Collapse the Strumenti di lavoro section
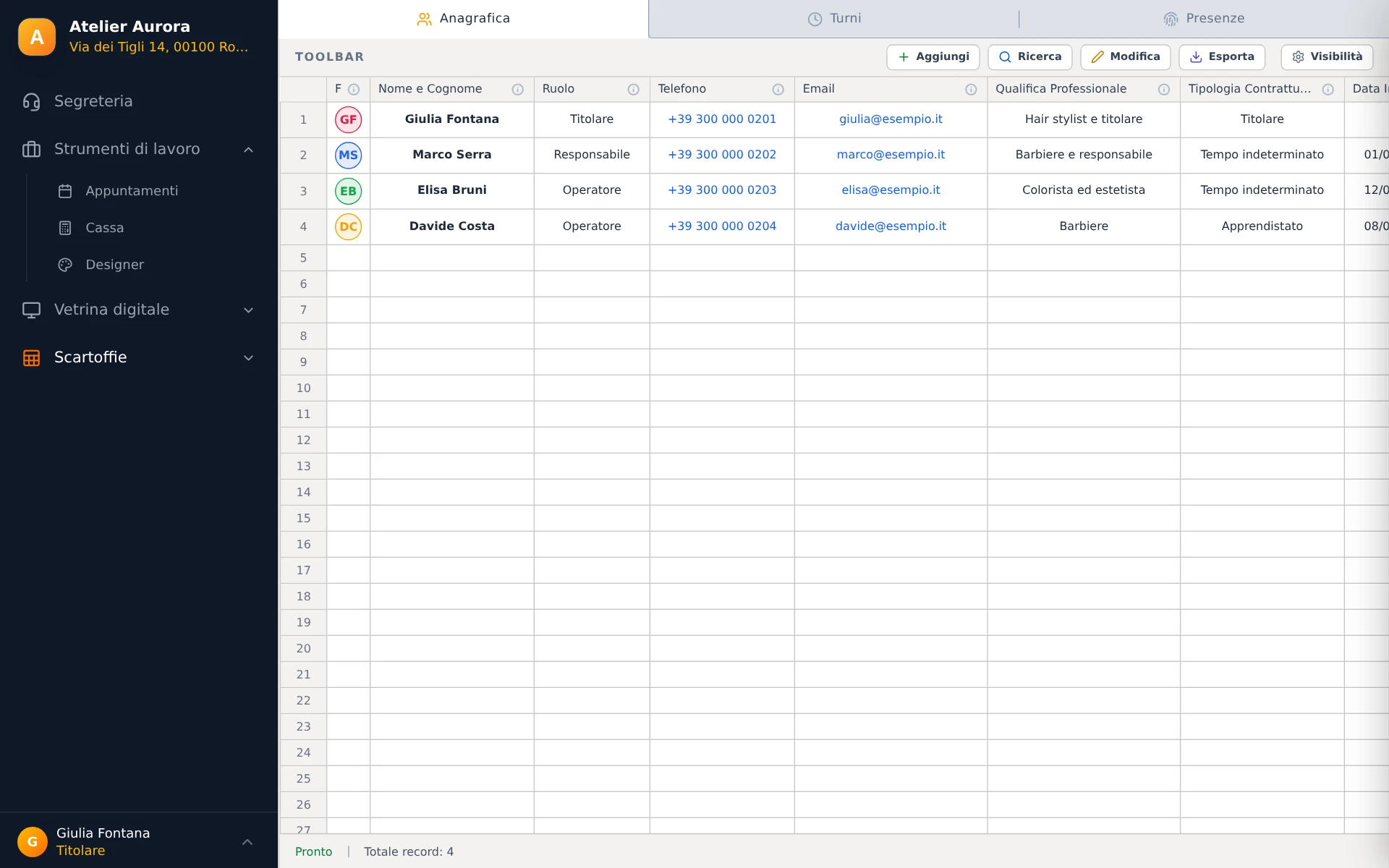The image size is (1389, 868). pos(248,150)
